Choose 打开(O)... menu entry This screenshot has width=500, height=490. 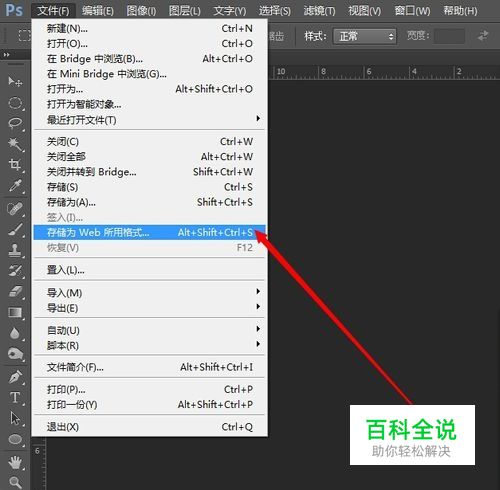(150, 43)
